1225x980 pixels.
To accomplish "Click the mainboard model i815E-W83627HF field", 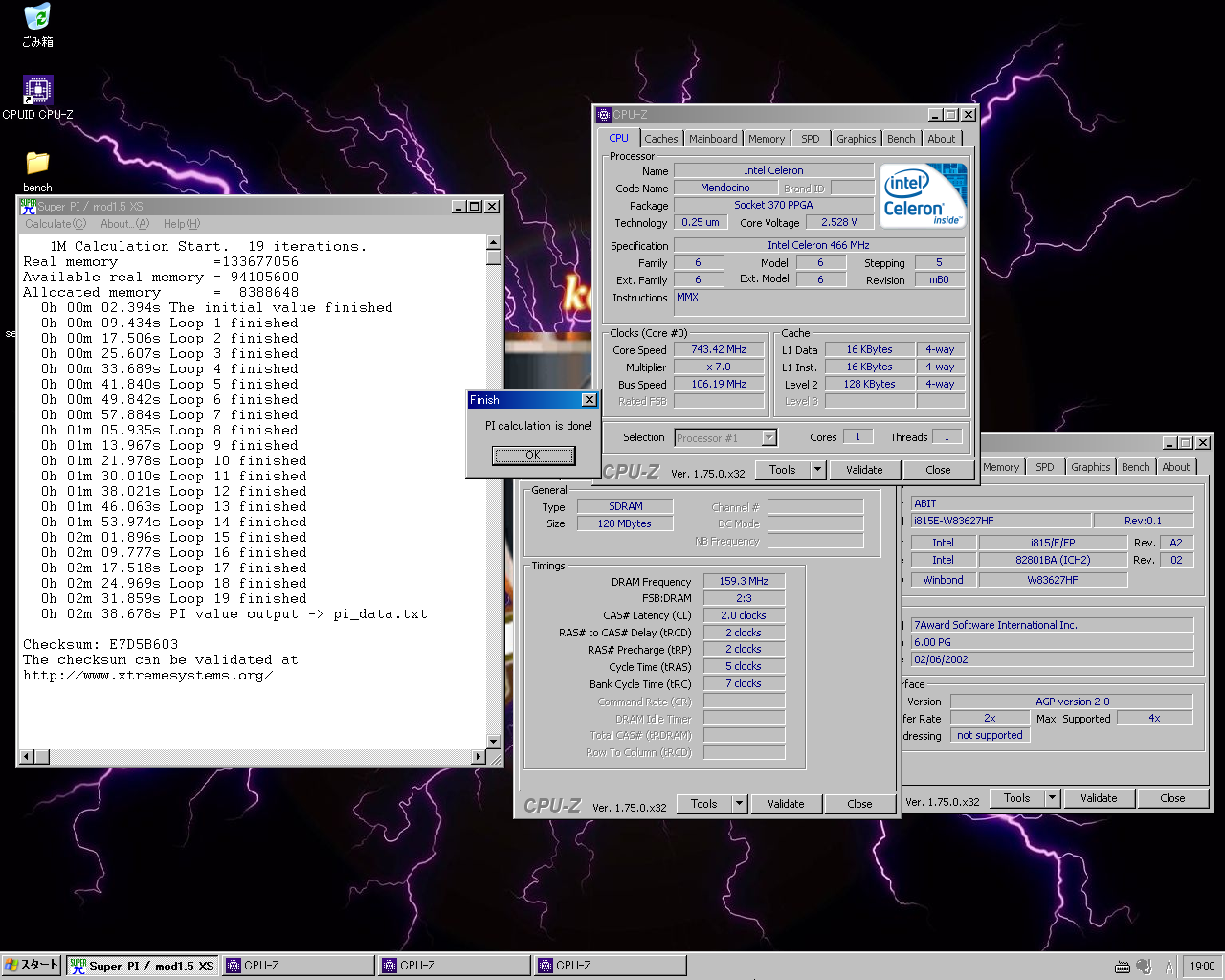I will pyautogui.click(x=1000, y=521).
